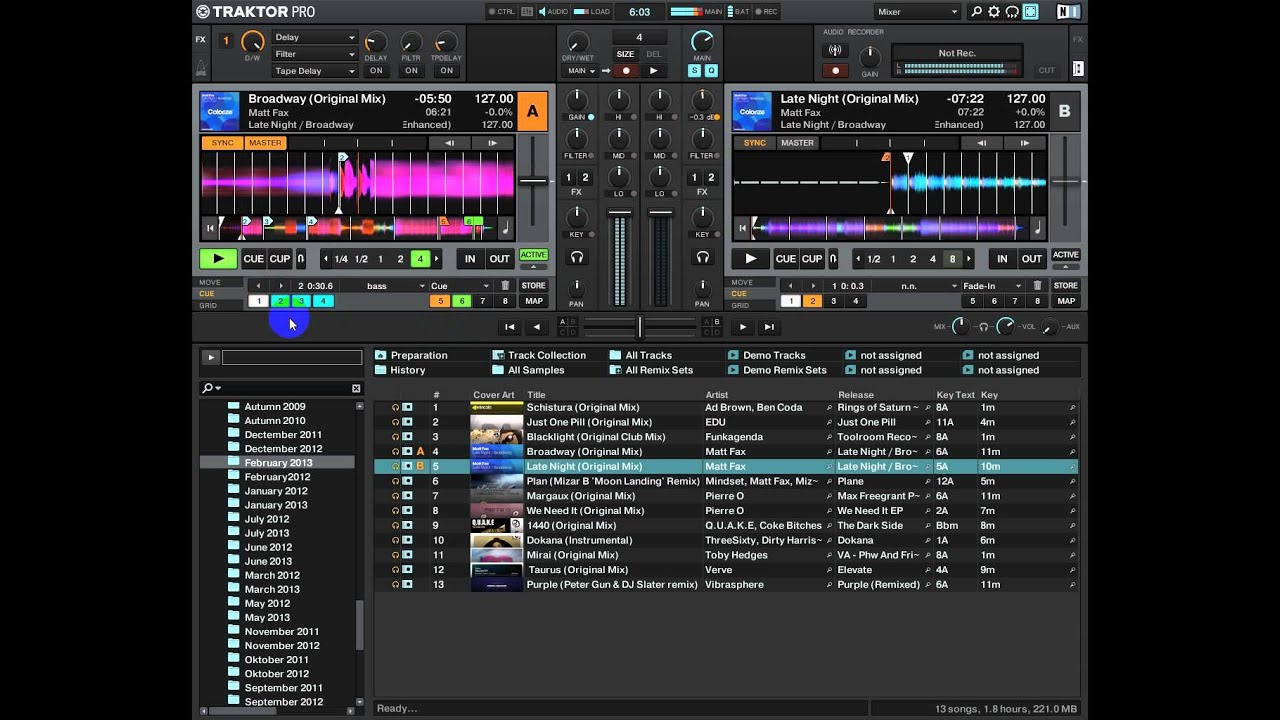This screenshot has width=1280, height=720.
Task: Open the Delay effect selector dropdown
Action: click(x=314, y=37)
